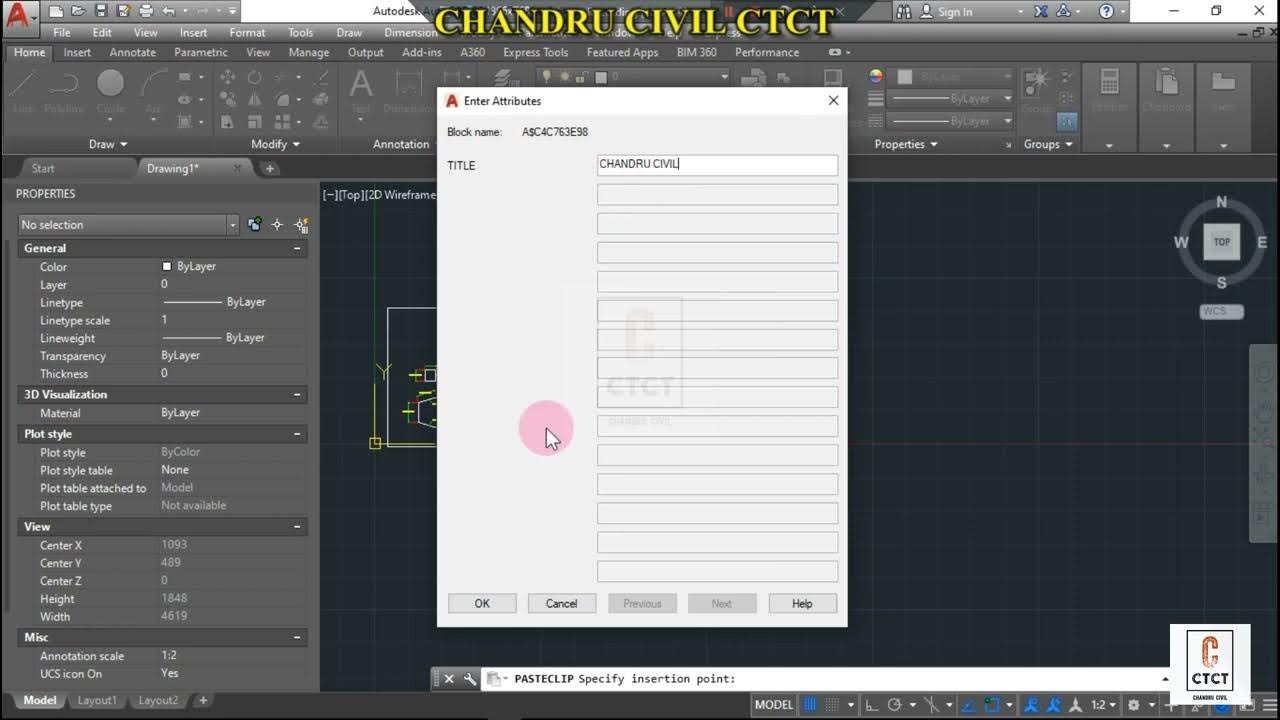Click the Quick Select icon in Properties palette
This screenshot has width=1280, height=720.
(x=300, y=225)
